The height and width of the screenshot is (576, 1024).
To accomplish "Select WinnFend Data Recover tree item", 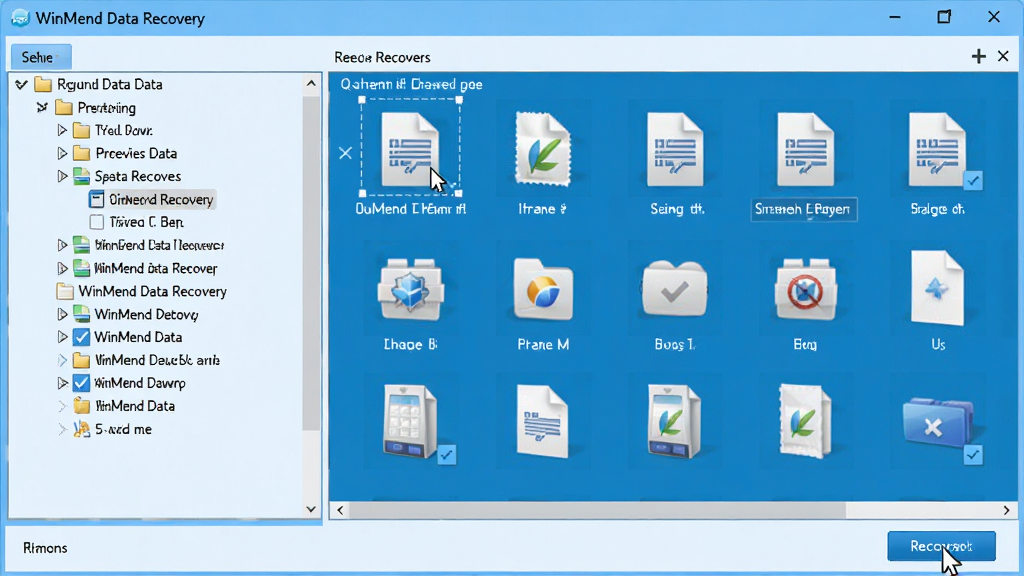I will [159, 246].
